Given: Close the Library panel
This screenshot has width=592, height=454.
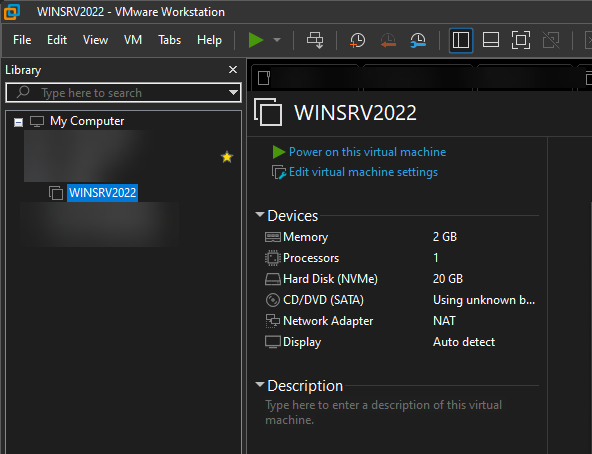Looking at the screenshot, I should point(233,69).
